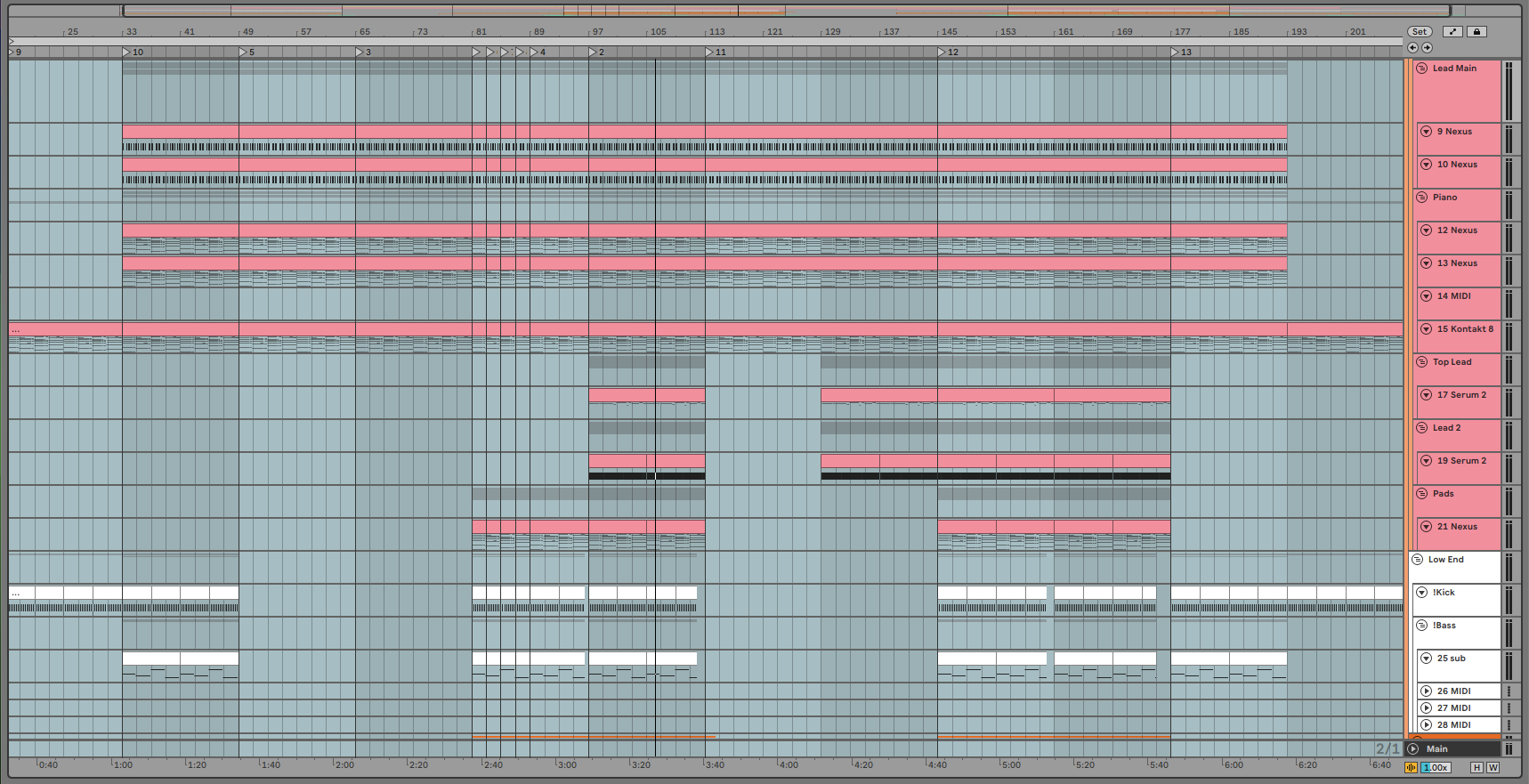The height and width of the screenshot is (784, 1529).
Task: Click the orange waveform icon beside 1.00x
Action: click(x=1411, y=768)
